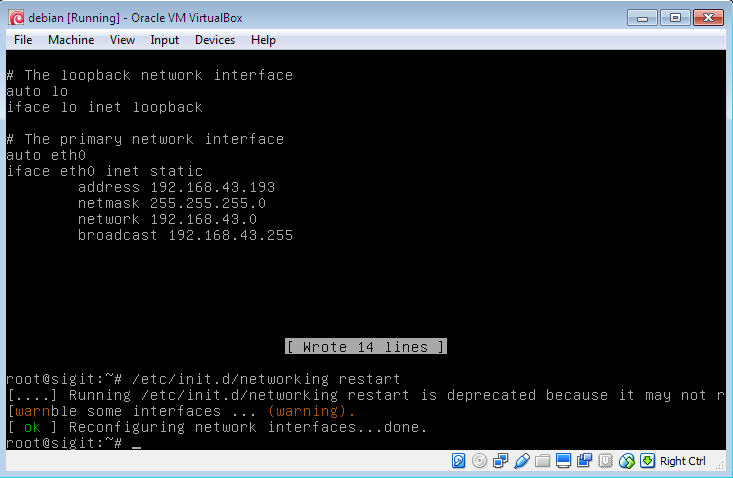
Task: Click the USB devices status icon
Action: [522, 461]
